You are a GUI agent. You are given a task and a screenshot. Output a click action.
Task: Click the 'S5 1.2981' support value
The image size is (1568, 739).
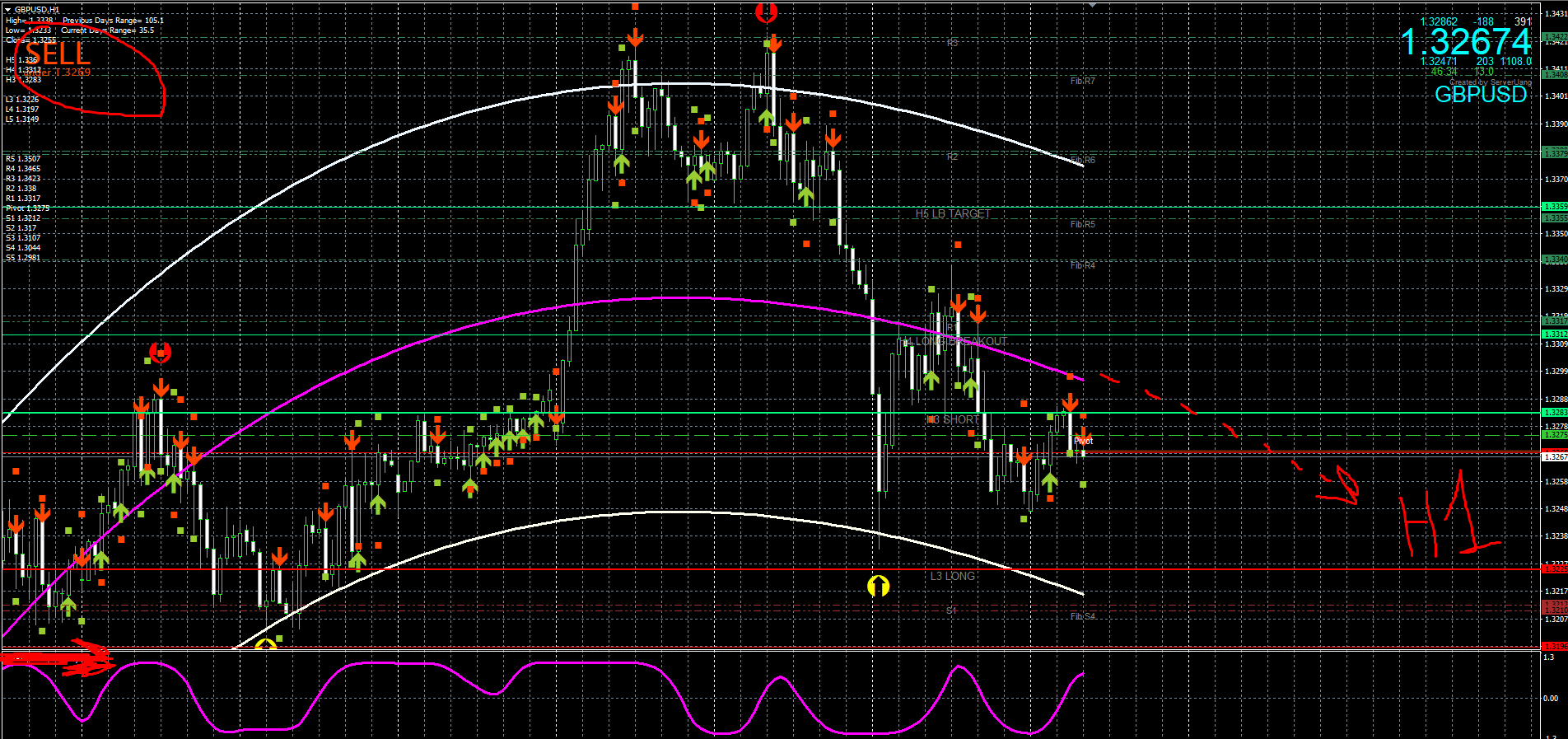(23, 258)
